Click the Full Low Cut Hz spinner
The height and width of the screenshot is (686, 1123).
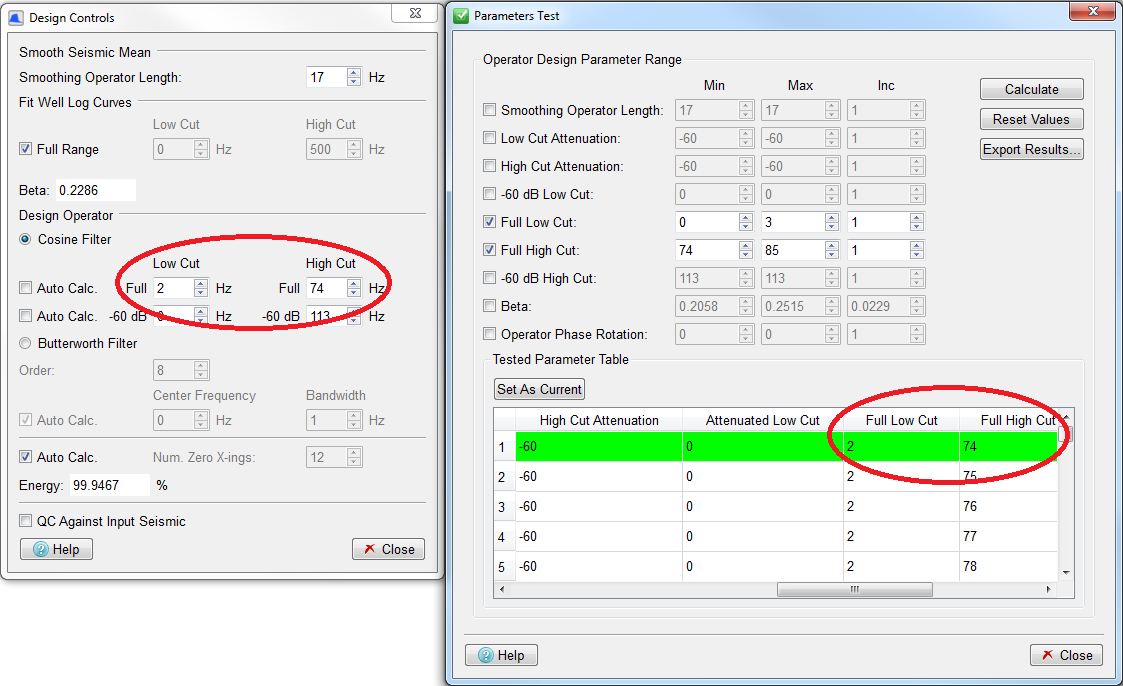click(201, 288)
